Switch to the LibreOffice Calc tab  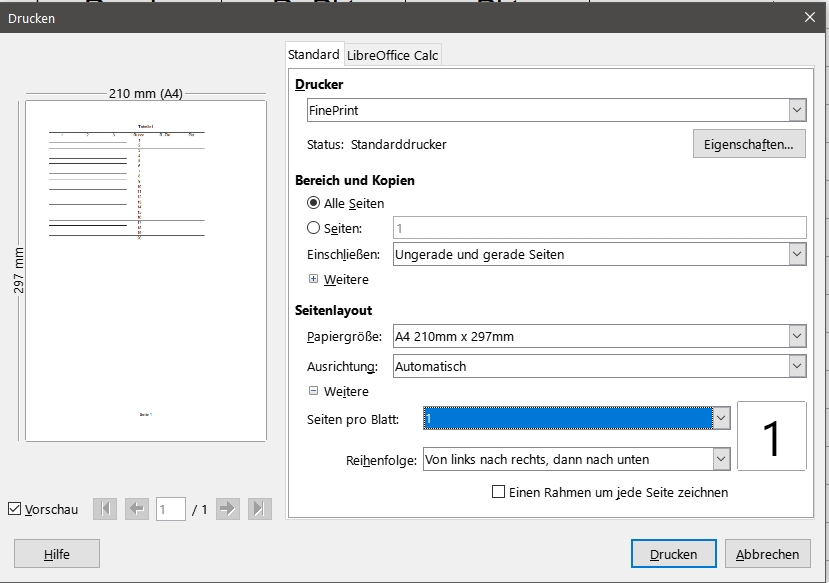(392, 55)
